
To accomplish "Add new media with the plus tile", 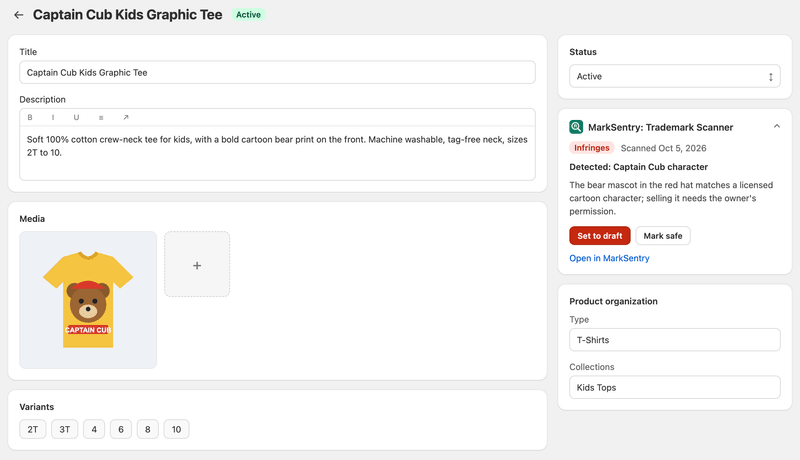I will click(197, 264).
